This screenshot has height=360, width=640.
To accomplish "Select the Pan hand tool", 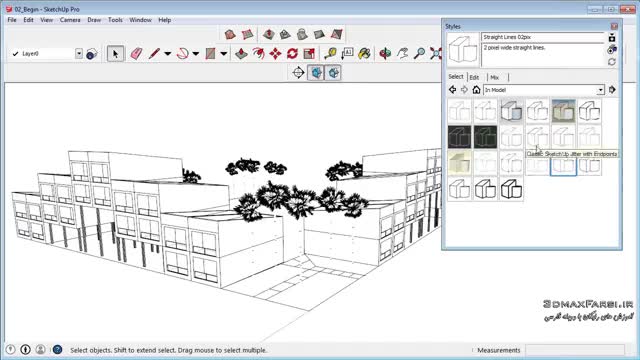I will tap(402, 53).
